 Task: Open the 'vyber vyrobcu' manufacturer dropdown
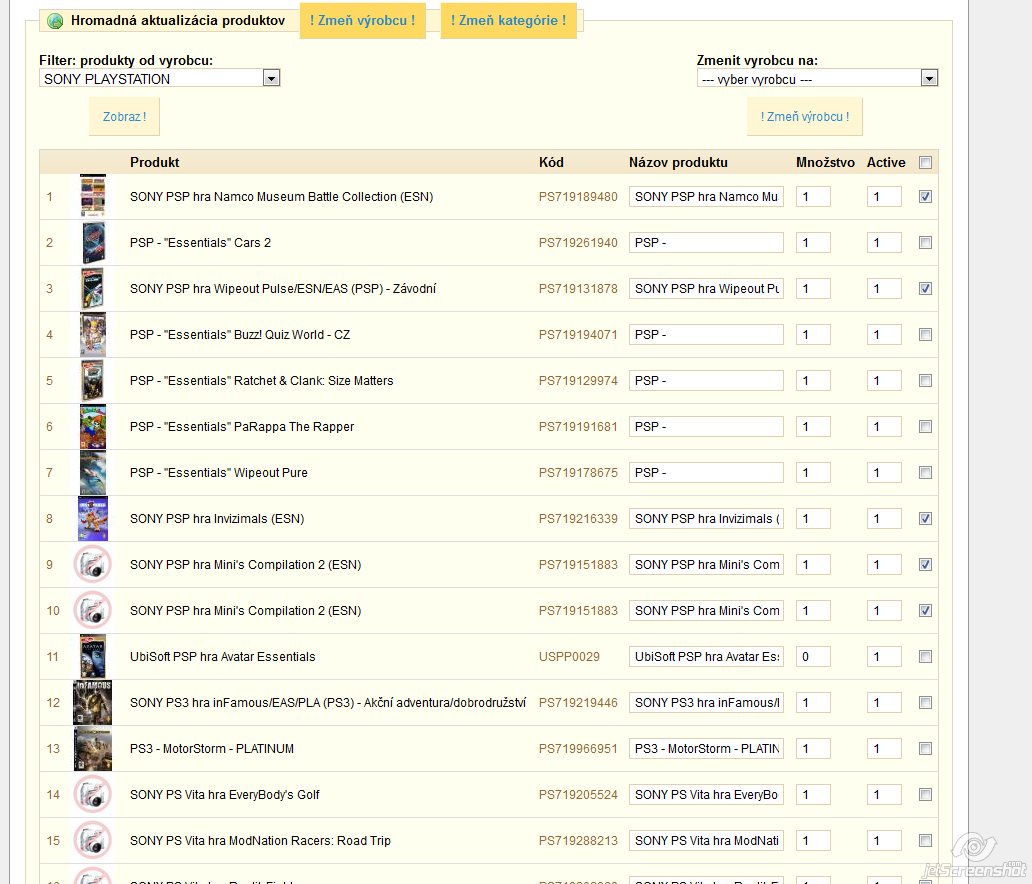coord(817,78)
